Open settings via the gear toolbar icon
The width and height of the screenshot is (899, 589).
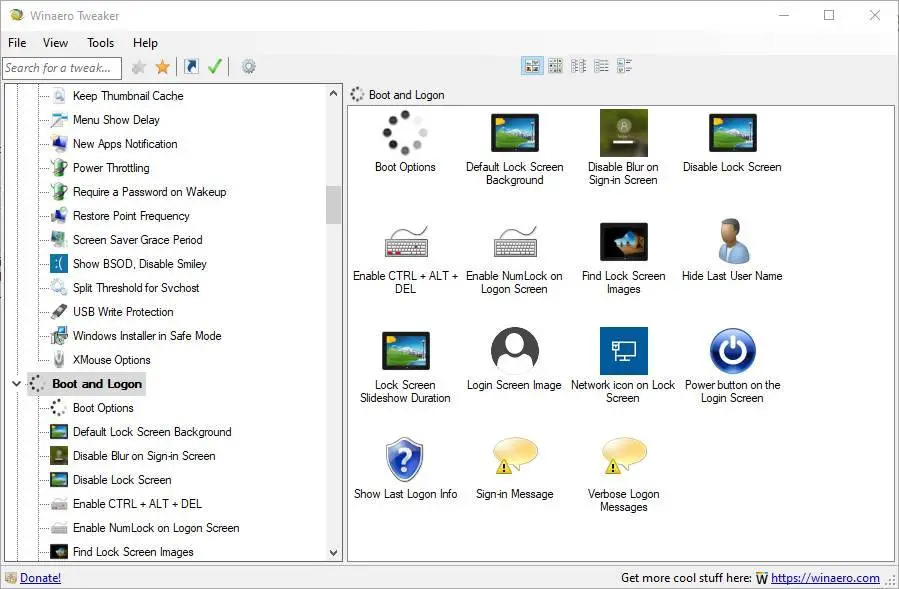[x=248, y=67]
